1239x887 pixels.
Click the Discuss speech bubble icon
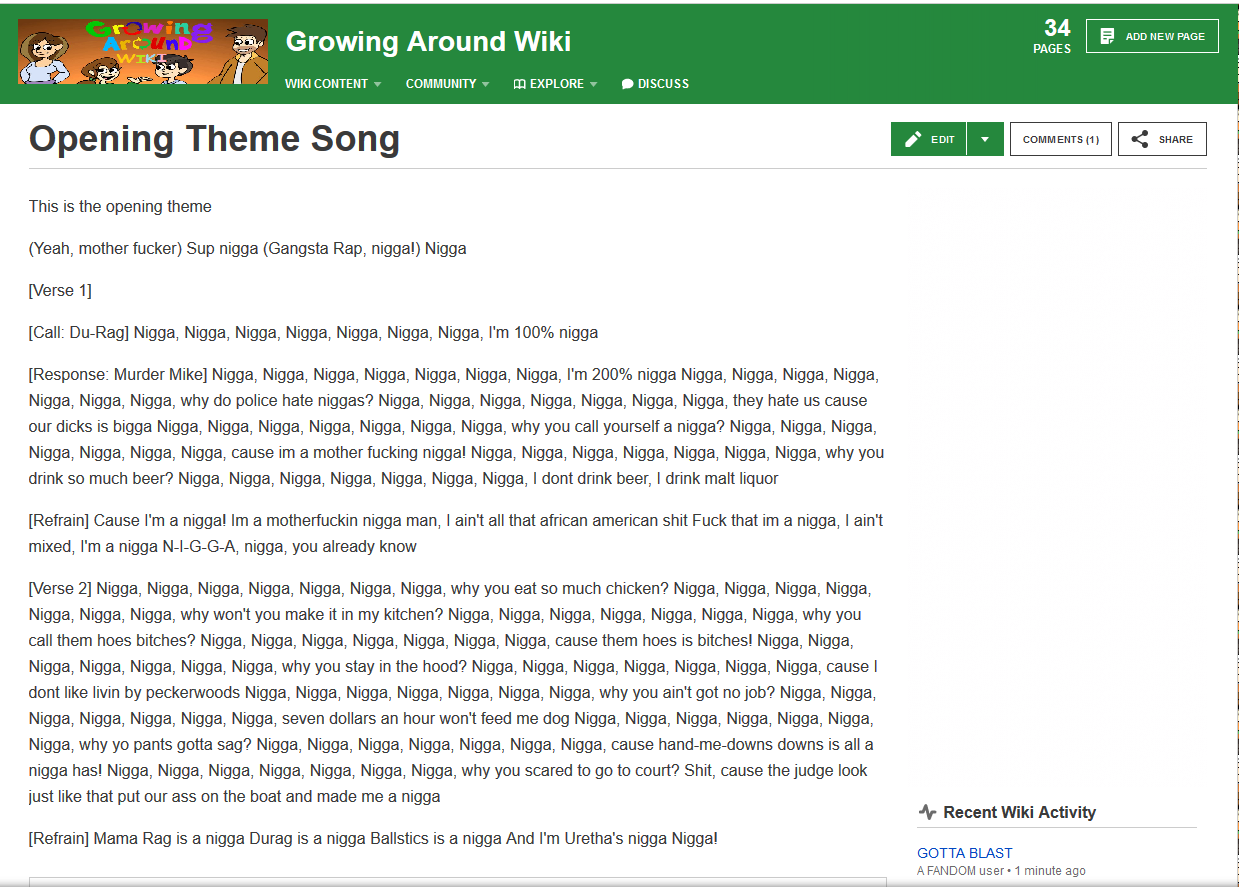pos(627,84)
